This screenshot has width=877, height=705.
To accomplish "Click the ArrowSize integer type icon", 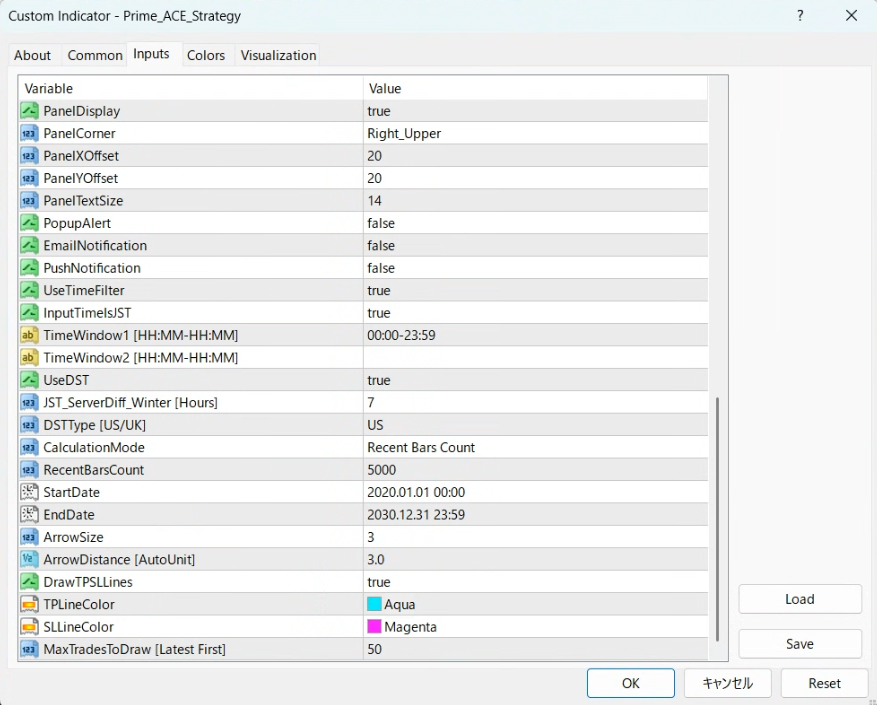I will click(29, 537).
